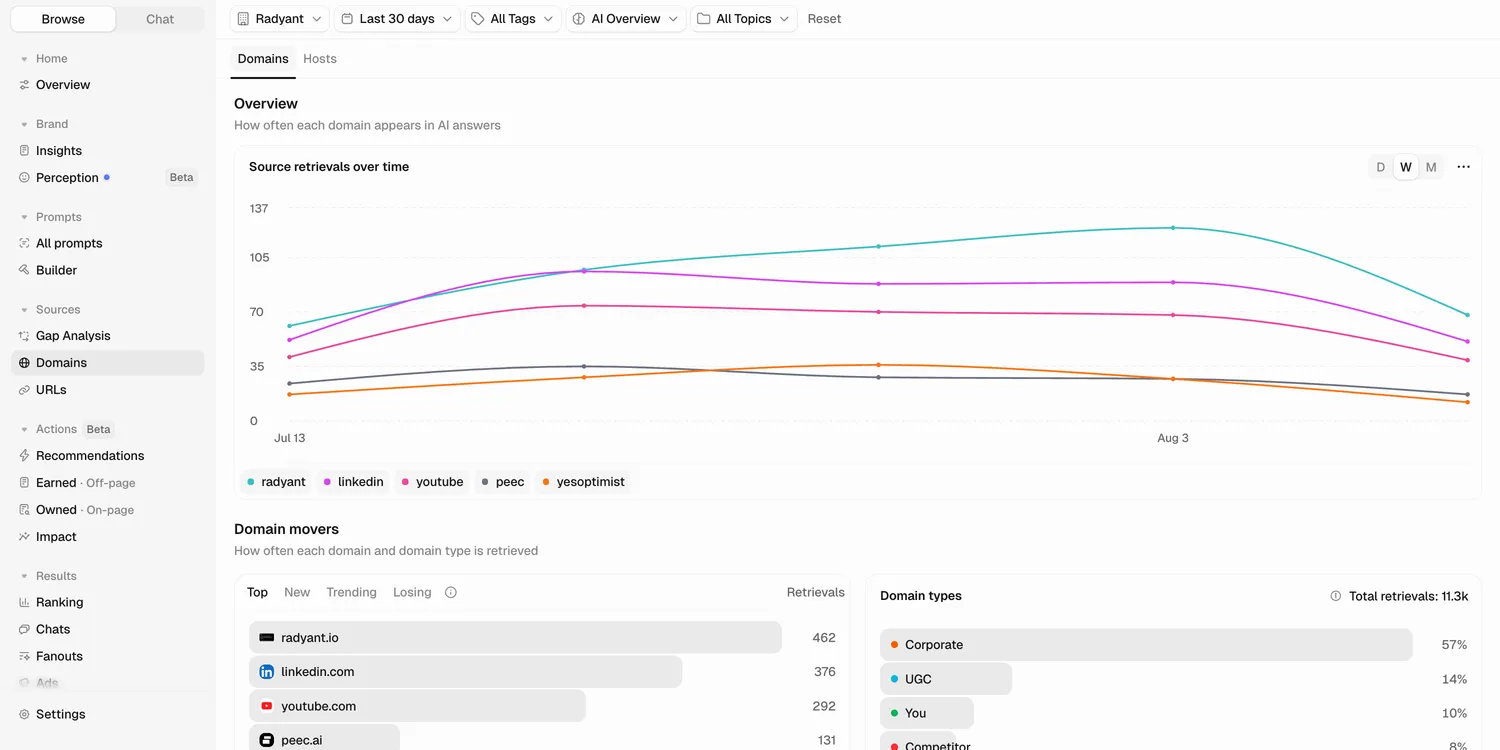Click the link icon beside URLs
Image resolution: width=1500 pixels, height=750 pixels.
pyautogui.click(x=24, y=390)
